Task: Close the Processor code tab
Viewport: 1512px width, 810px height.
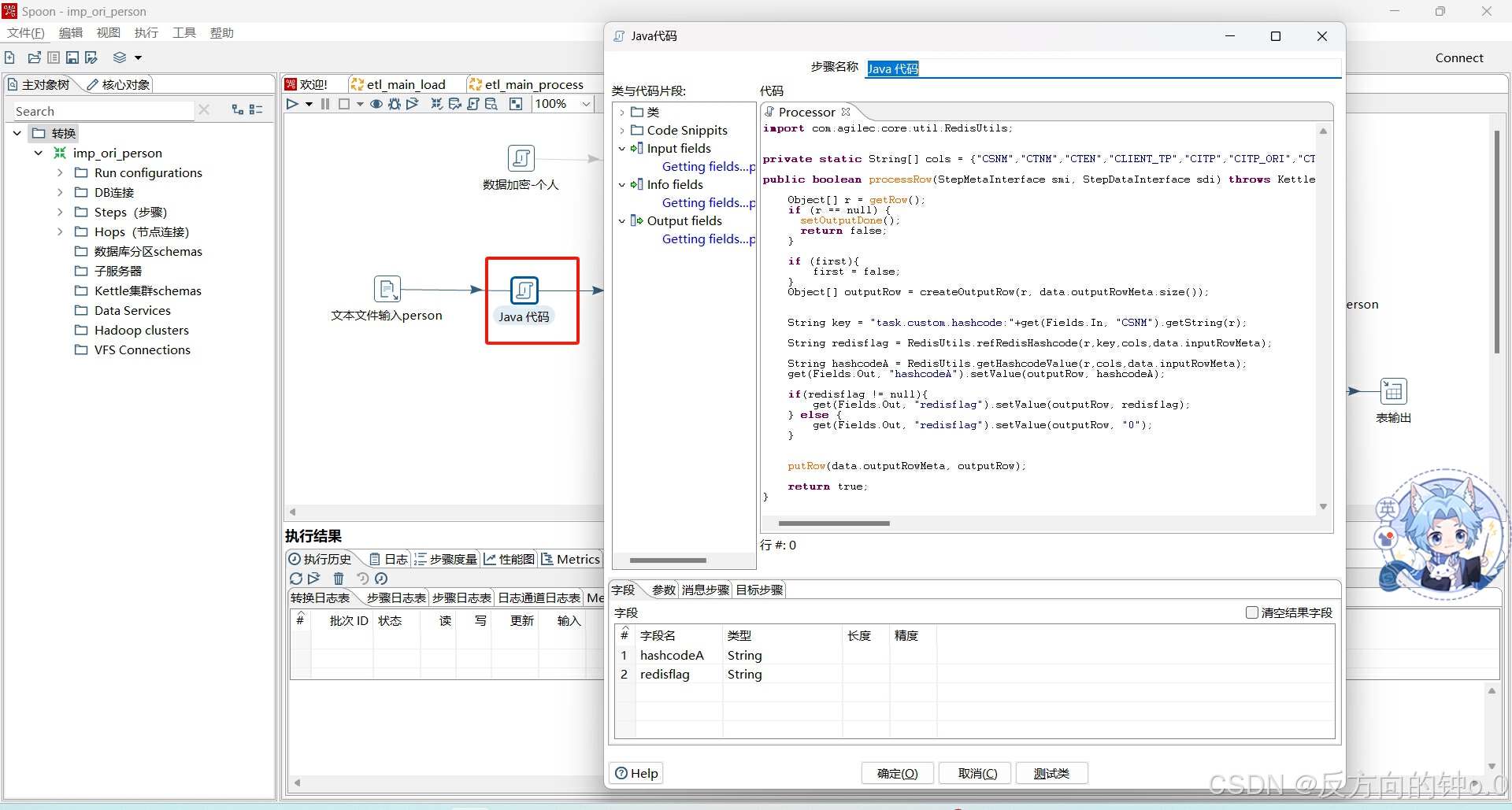Action: pyautogui.click(x=846, y=112)
